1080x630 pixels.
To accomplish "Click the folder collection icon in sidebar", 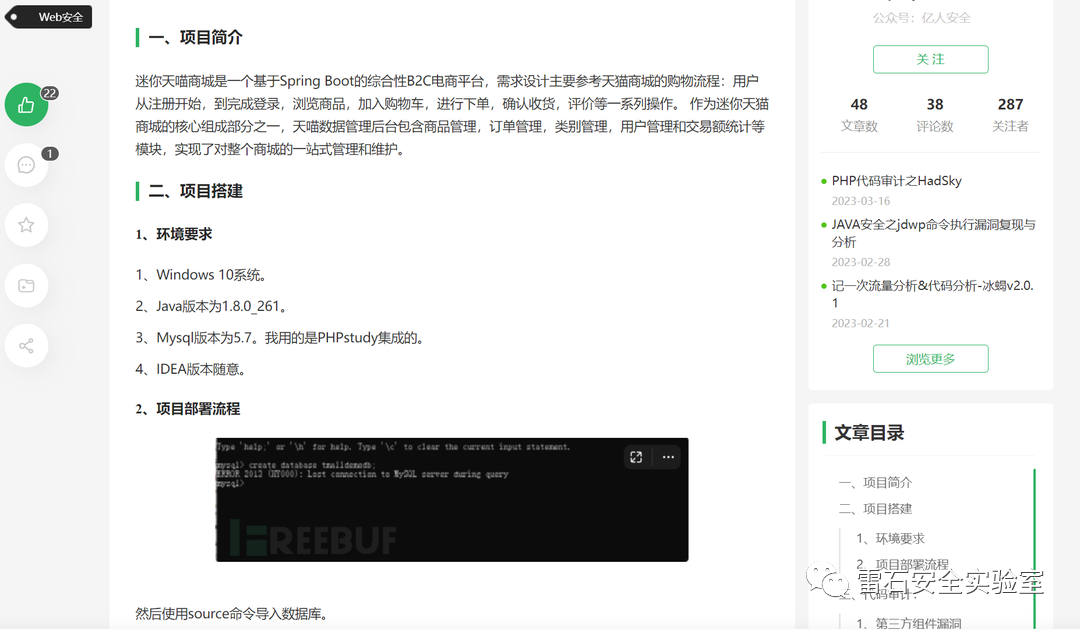I will 26,286.
